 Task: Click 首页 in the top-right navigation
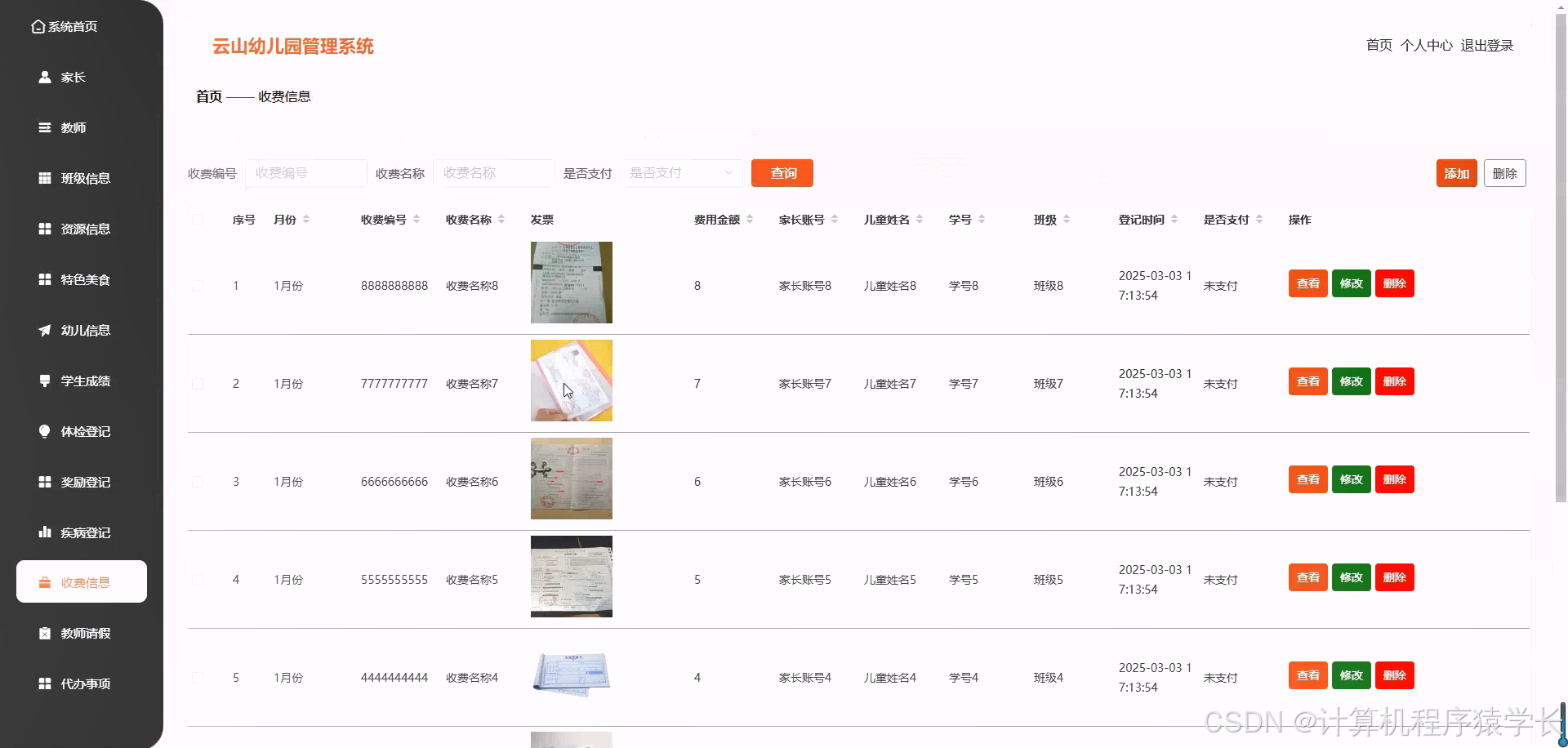tap(1379, 46)
